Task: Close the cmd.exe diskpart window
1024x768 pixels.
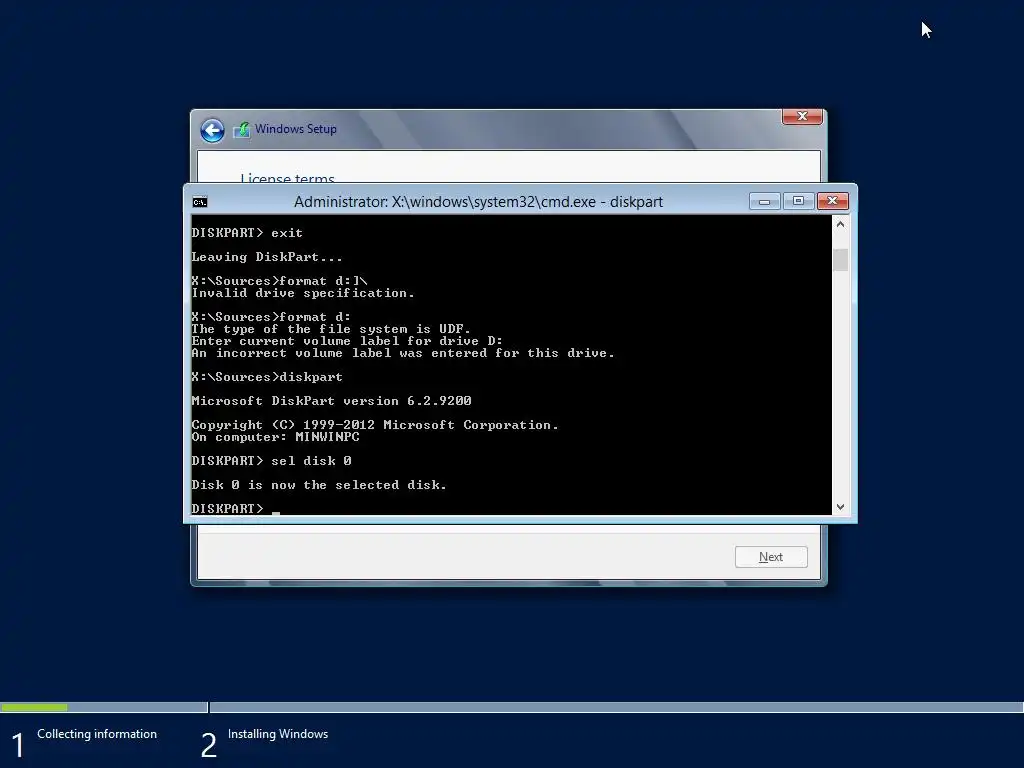Action: [833, 201]
